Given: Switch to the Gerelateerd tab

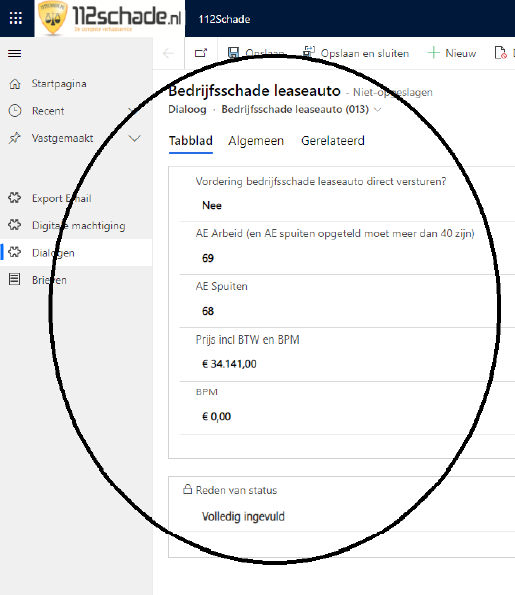Looking at the screenshot, I should 333,141.
